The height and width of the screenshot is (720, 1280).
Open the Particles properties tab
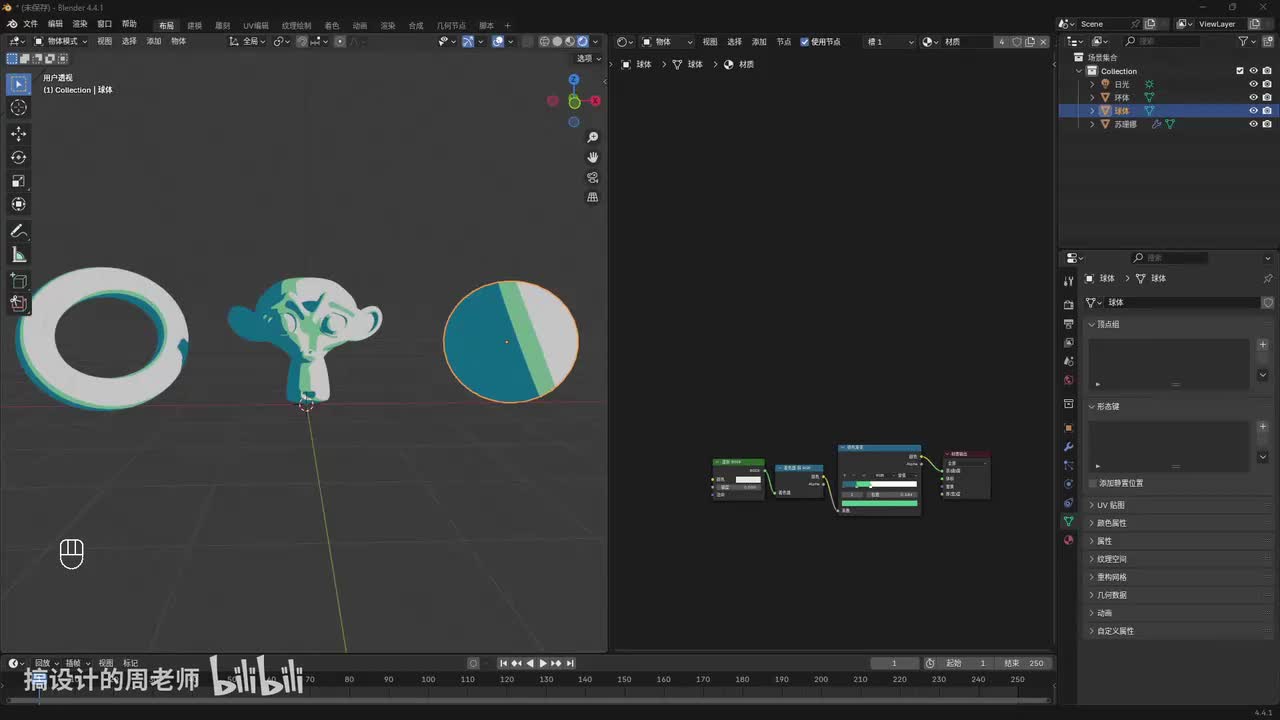1069,465
